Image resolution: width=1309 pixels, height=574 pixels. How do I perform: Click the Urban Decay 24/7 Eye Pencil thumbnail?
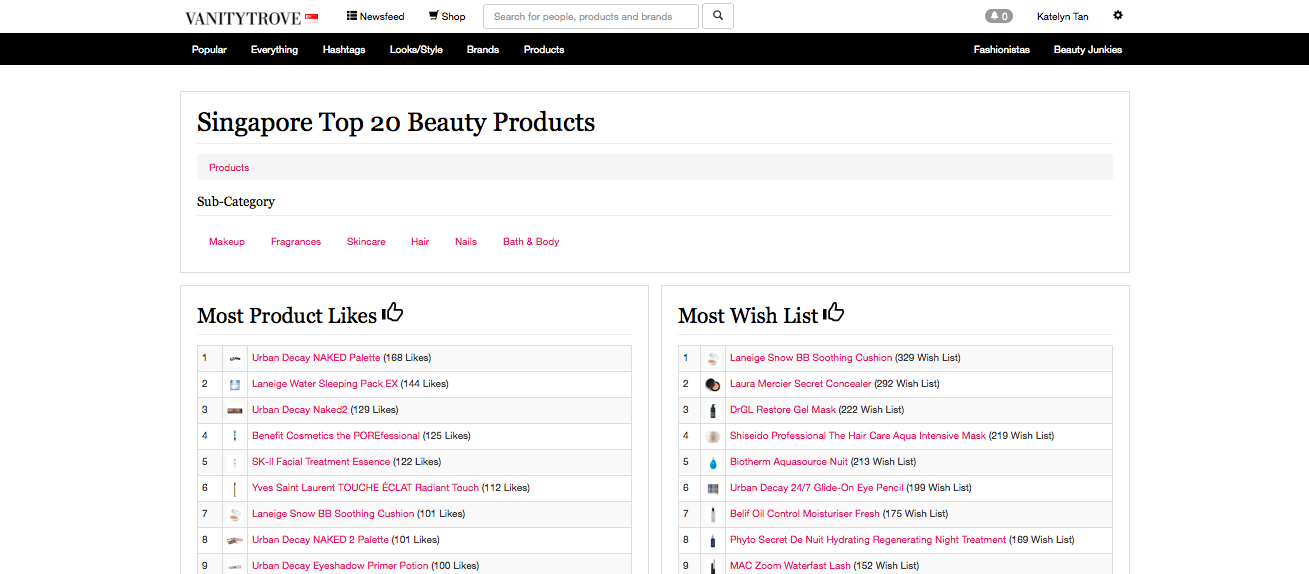[713, 488]
